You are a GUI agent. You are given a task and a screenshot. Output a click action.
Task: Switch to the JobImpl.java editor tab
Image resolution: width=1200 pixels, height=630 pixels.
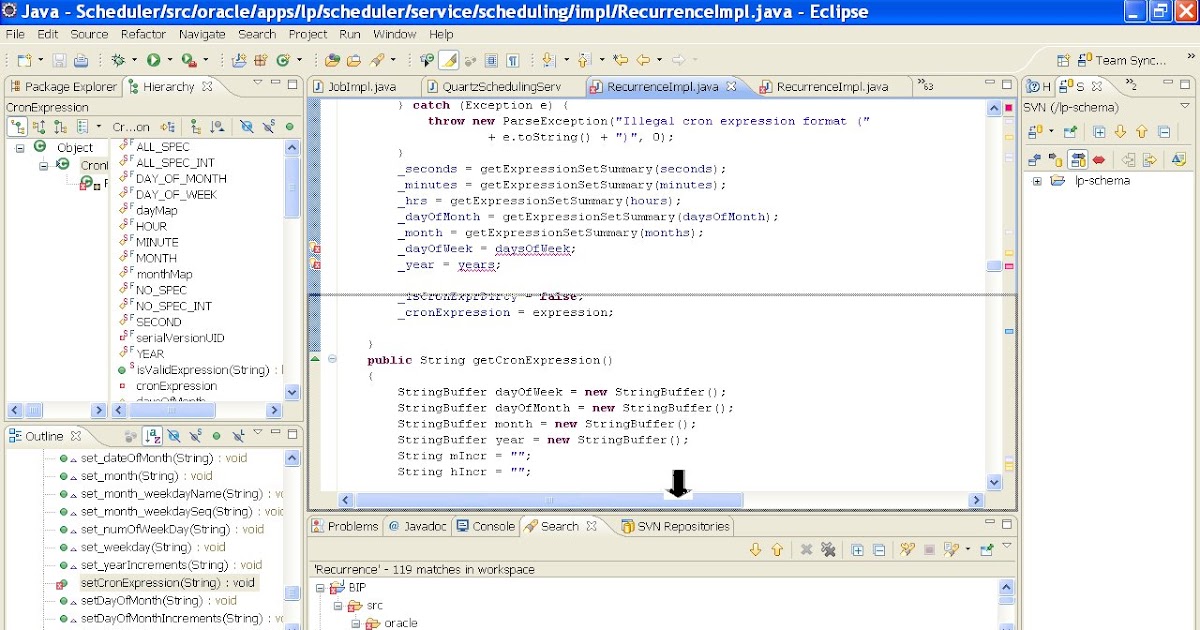pos(362,87)
